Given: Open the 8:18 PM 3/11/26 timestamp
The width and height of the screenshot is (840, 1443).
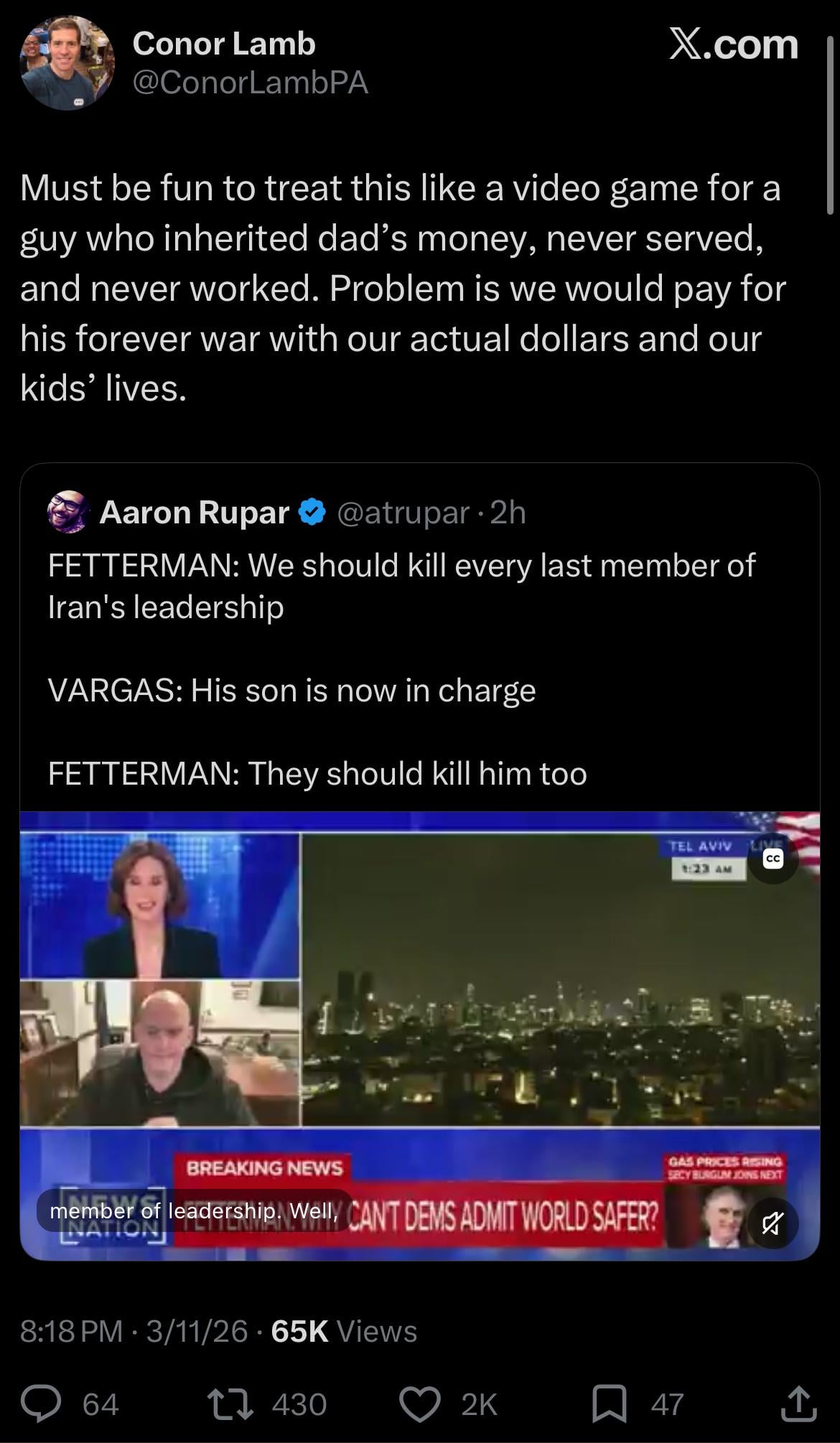Looking at the screenshot, I should (134, 1331).
